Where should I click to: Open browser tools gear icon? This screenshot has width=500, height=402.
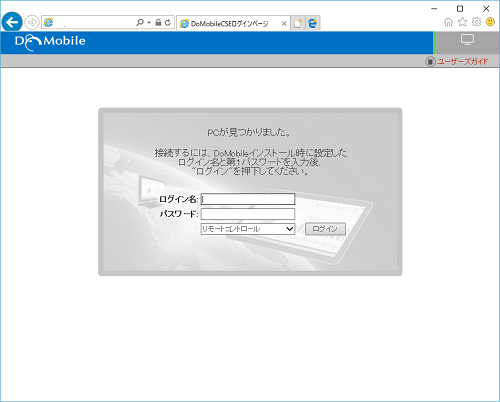[476, 22]
